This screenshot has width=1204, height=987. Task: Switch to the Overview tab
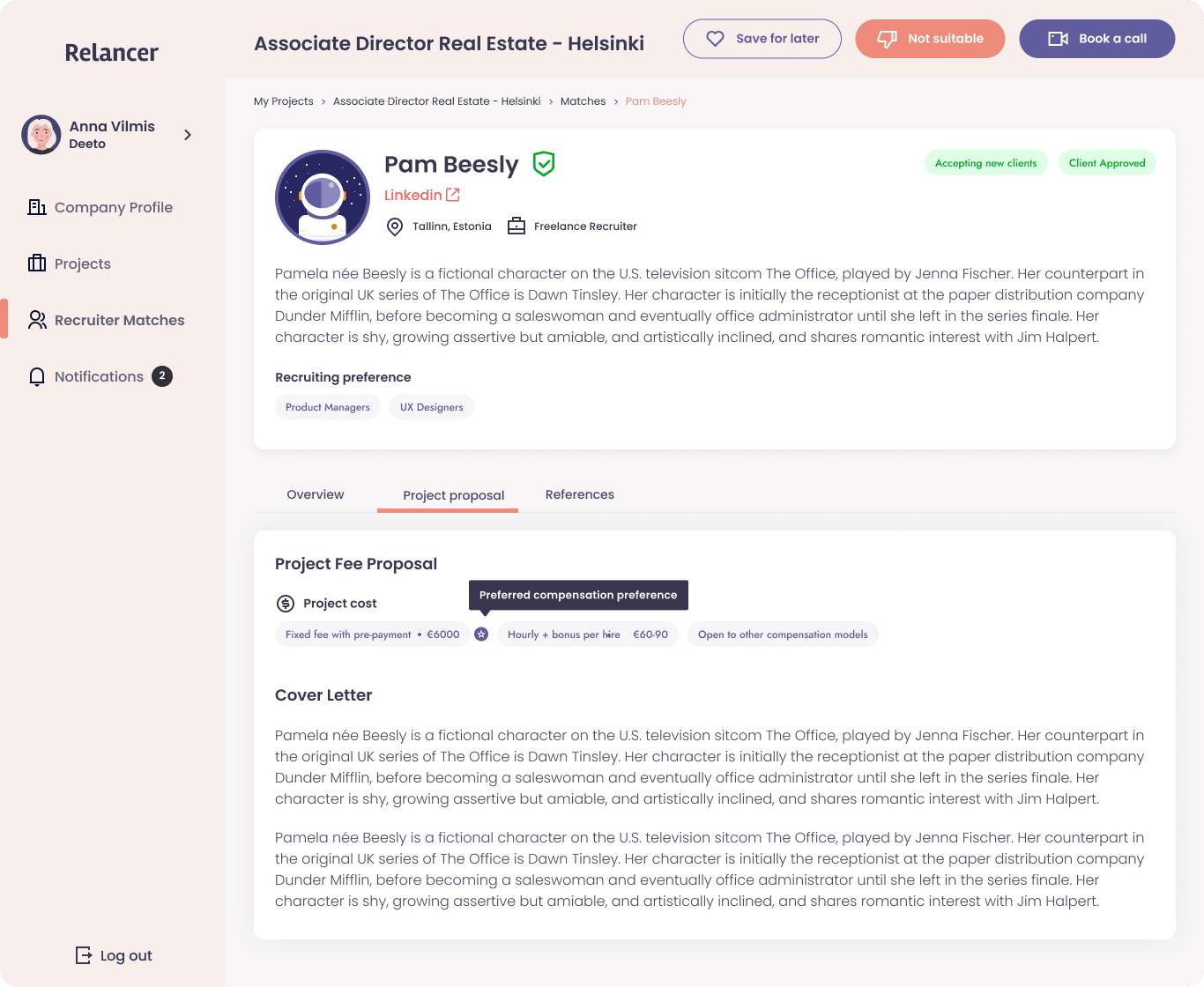[x=316, y=494]
